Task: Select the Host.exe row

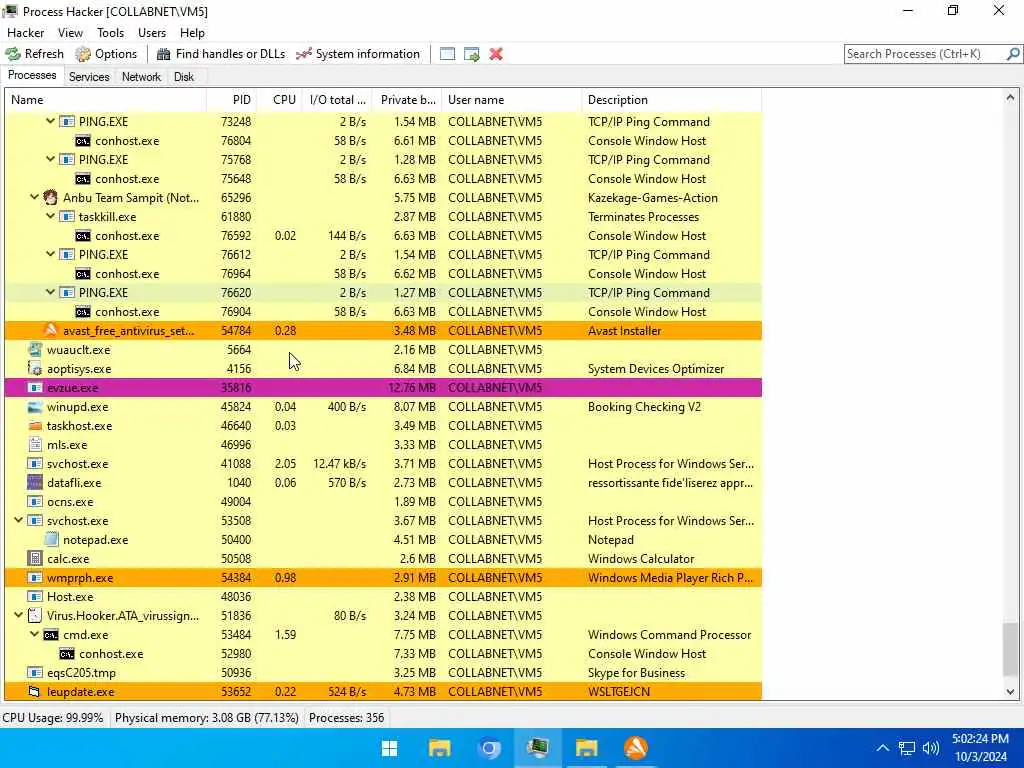Action: (383, 597)
